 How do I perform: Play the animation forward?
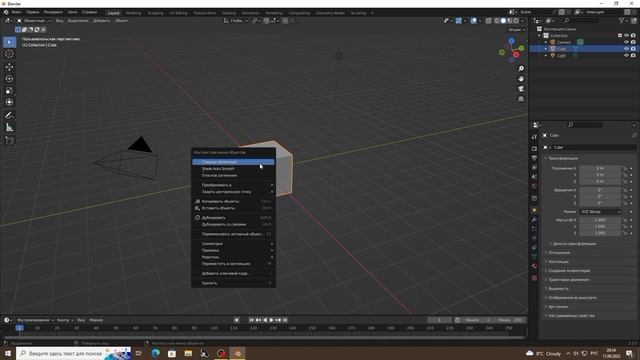click(x=271, y=320)
